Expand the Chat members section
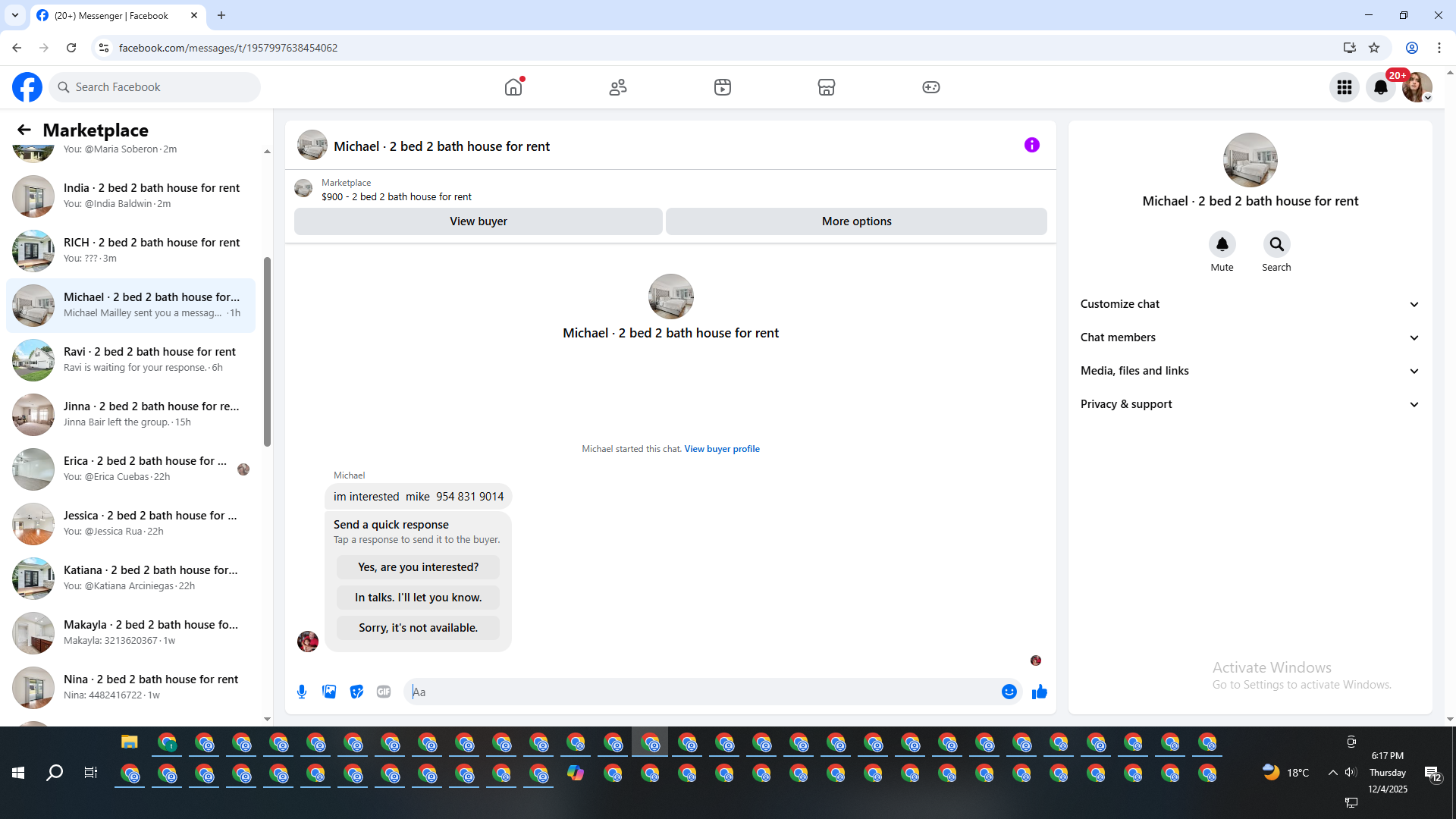Screen dimensions: 1456x819 click(x=1250, y=337)
